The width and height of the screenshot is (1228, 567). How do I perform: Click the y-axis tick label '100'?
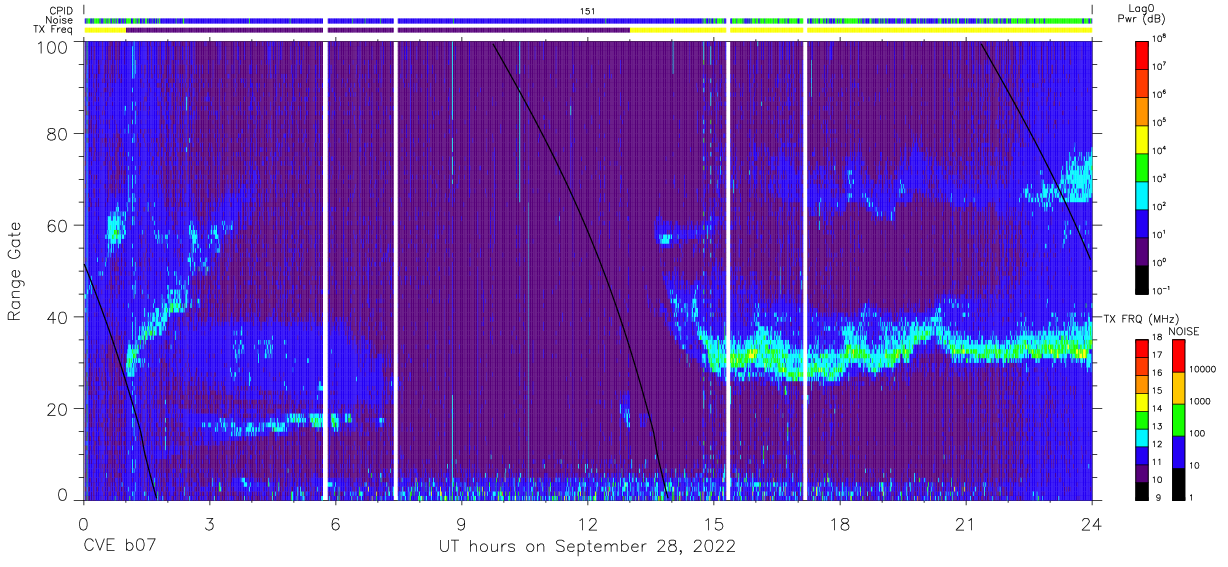[50, 46]
